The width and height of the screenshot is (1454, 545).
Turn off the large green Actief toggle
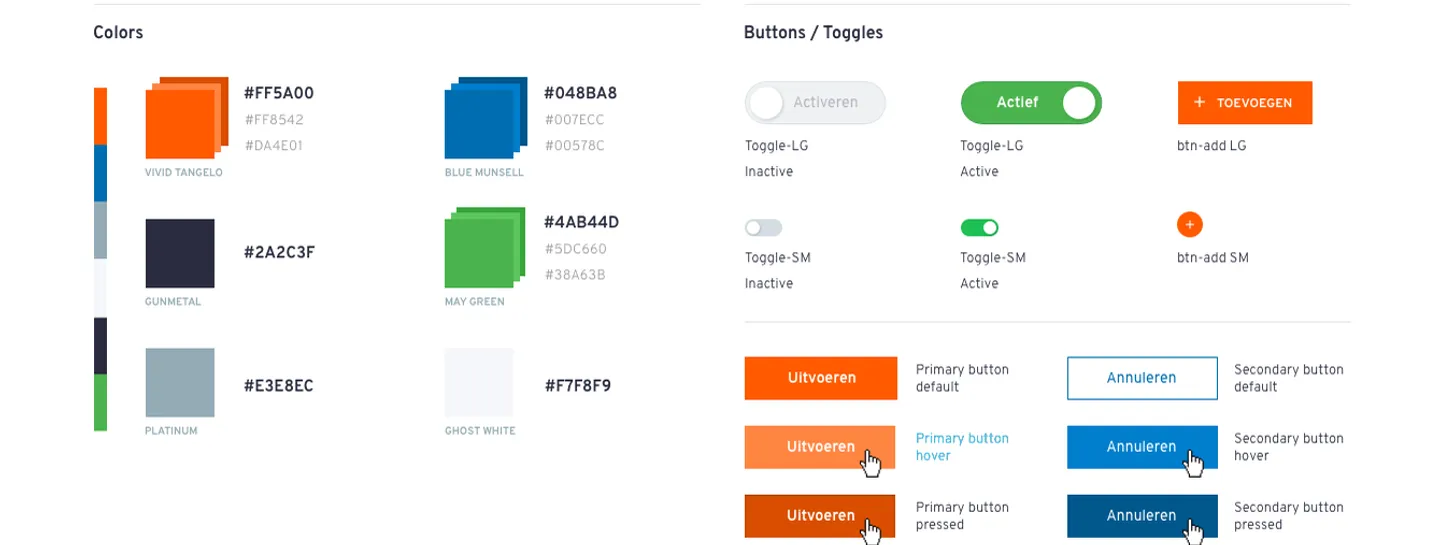click(1031, 103)
